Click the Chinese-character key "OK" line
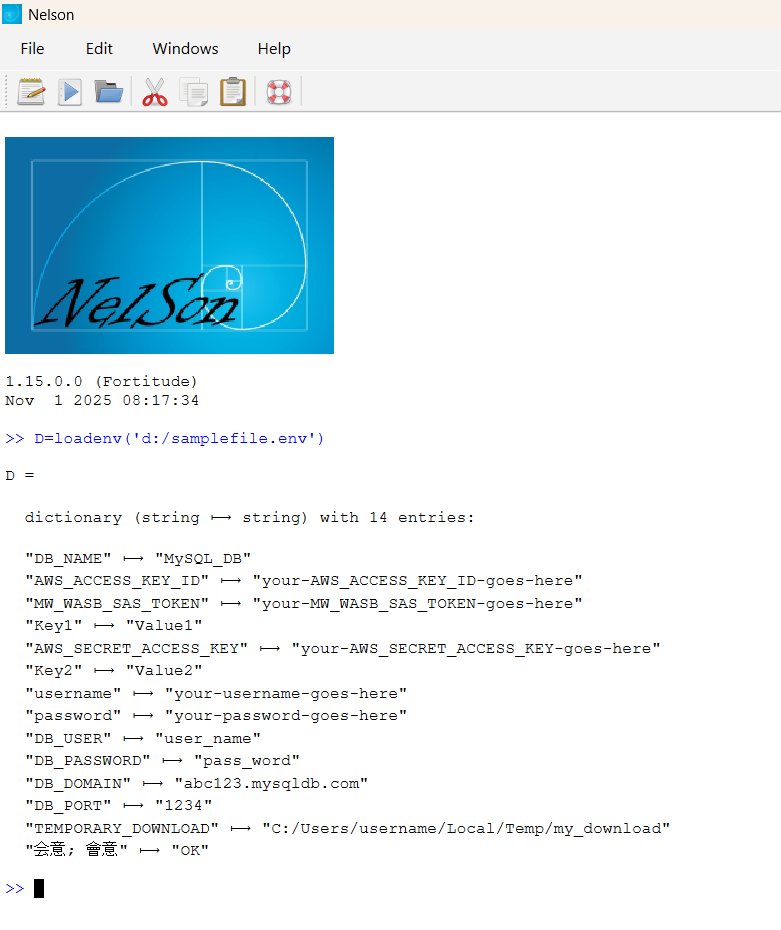 (x=117, y=850)
